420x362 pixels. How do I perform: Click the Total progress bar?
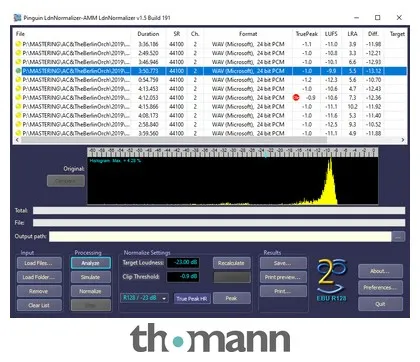pos(219,210)
